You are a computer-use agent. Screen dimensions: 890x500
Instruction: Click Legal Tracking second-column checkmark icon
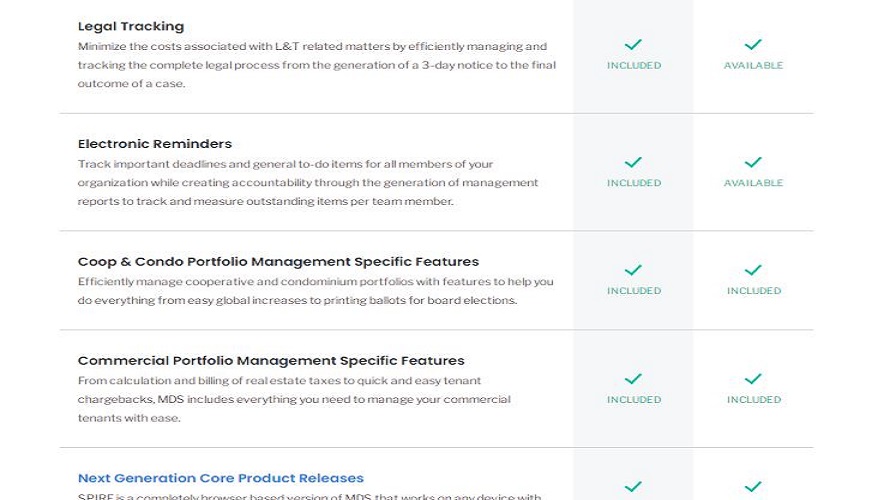point(753,44)
